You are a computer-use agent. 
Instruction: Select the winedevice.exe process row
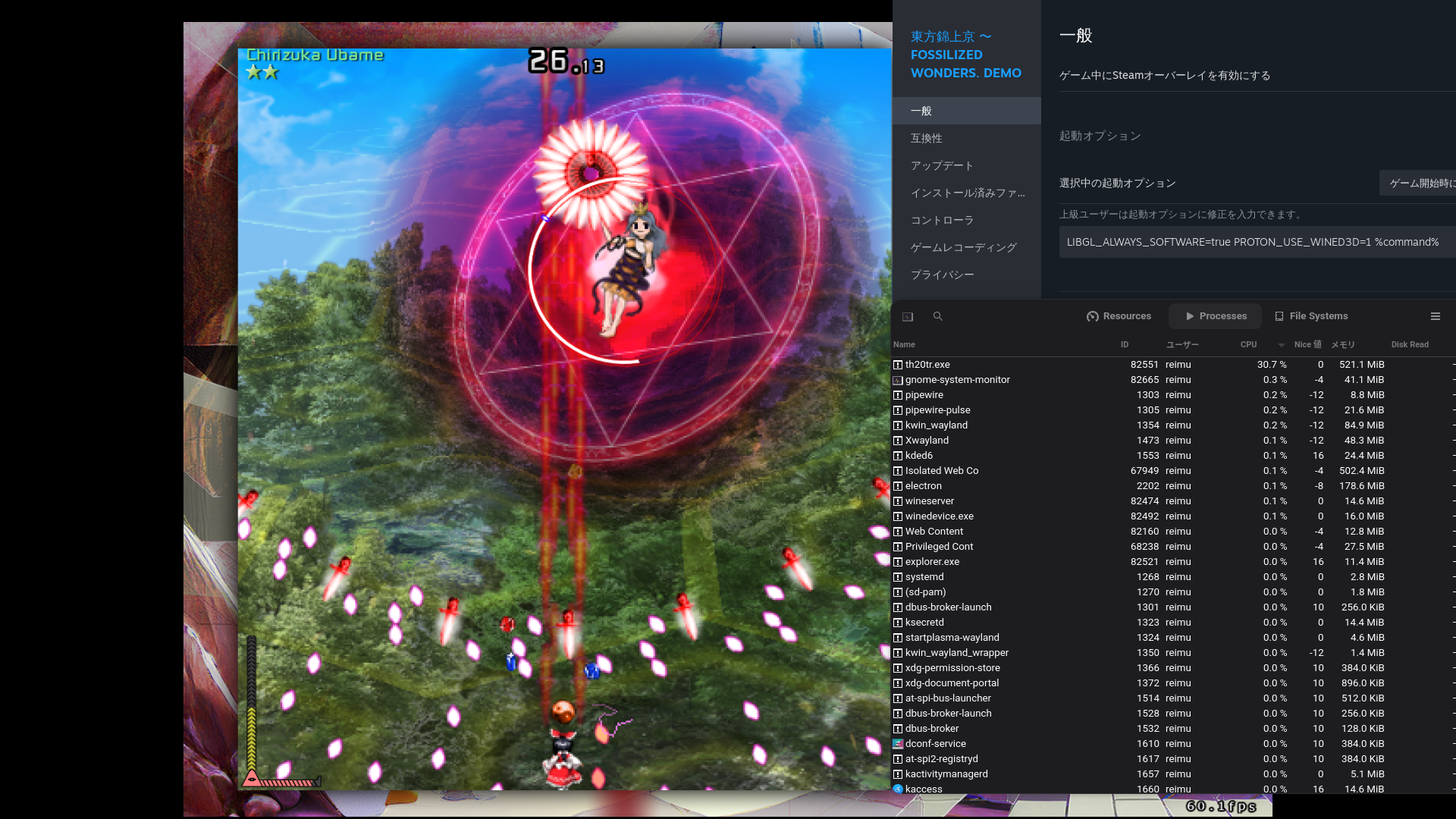[x=1174, y=516]
